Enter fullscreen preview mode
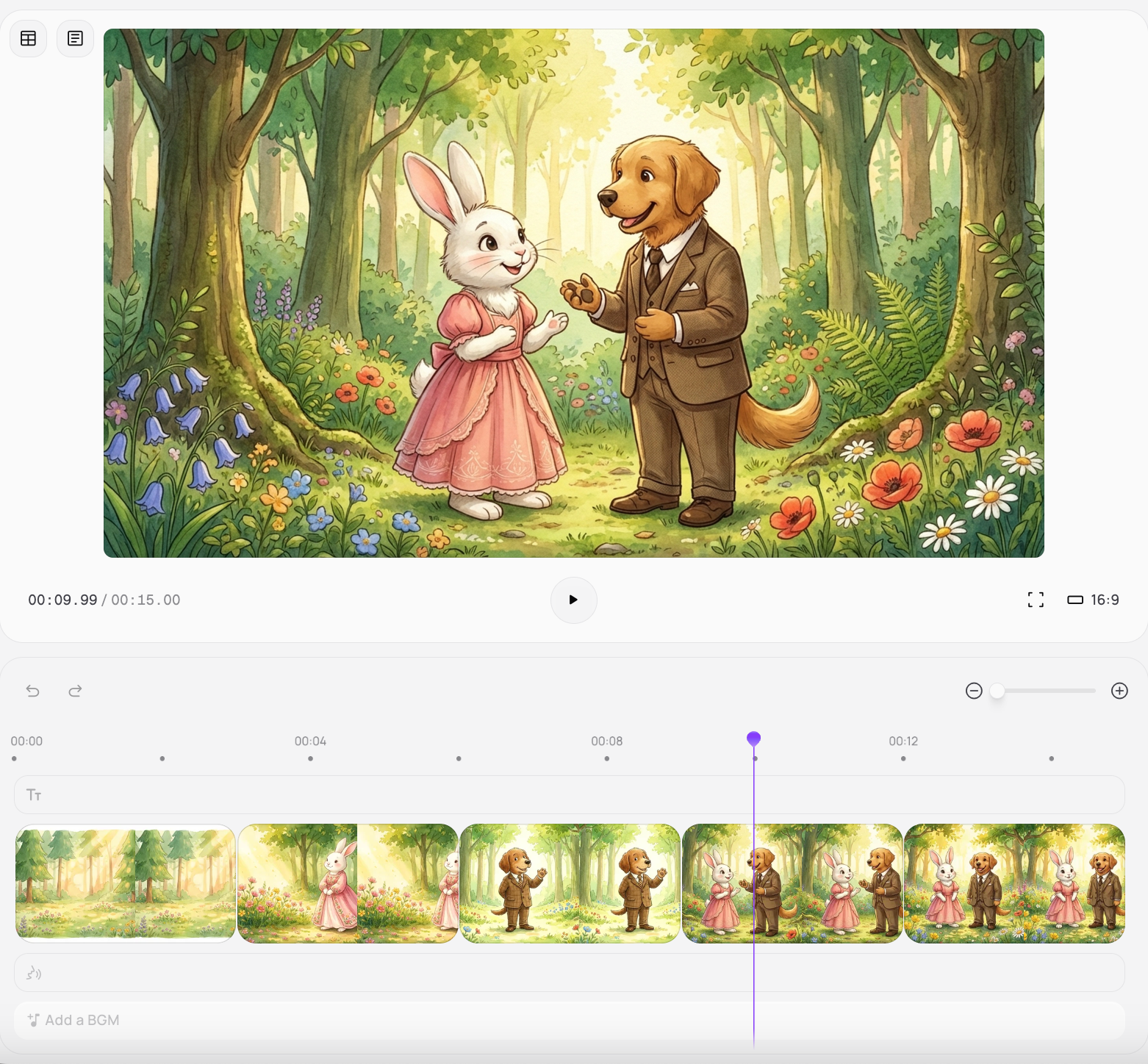The image size is (1148, 1064). click(1036, 600)
